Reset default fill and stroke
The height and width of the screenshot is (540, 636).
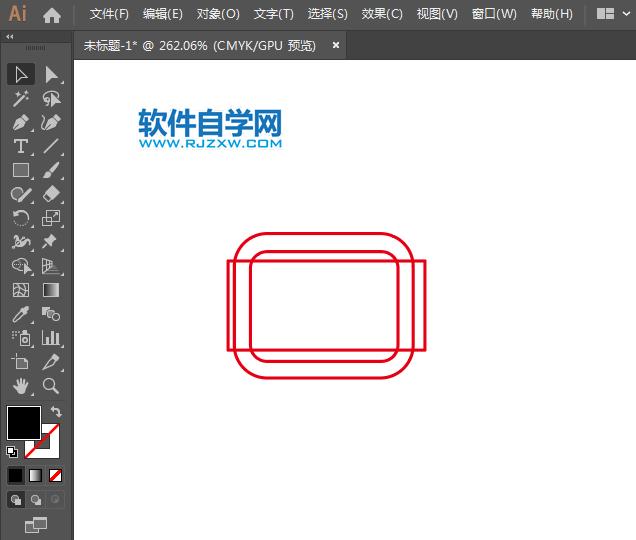pos(12,451)
